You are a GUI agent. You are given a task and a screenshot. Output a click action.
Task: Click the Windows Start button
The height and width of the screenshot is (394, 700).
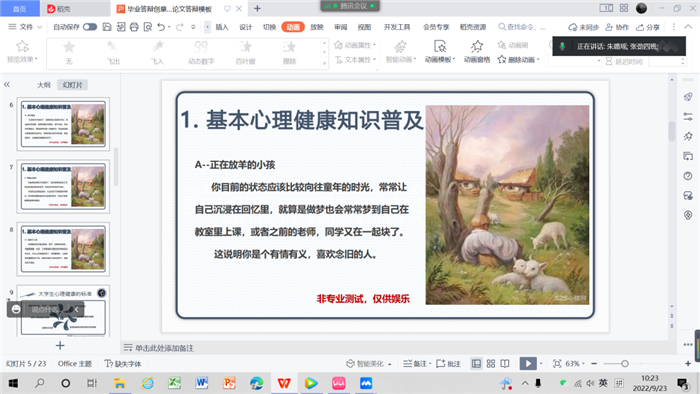point(13,383)
